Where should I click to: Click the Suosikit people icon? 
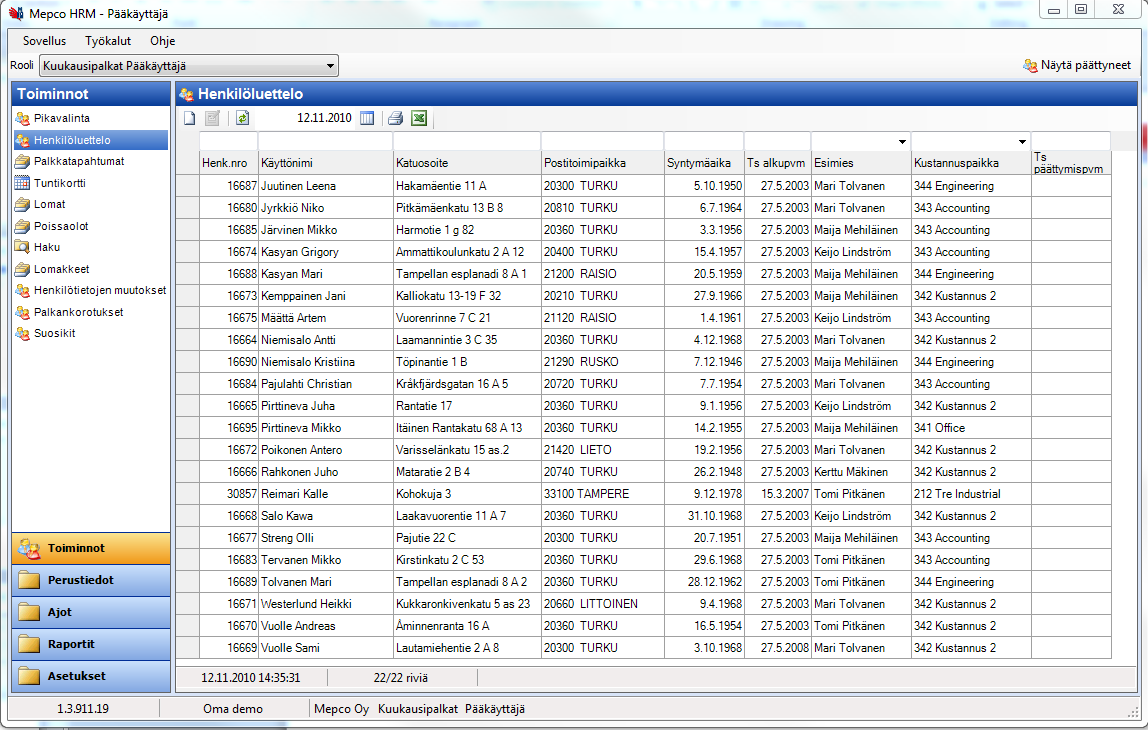[23, 333]
